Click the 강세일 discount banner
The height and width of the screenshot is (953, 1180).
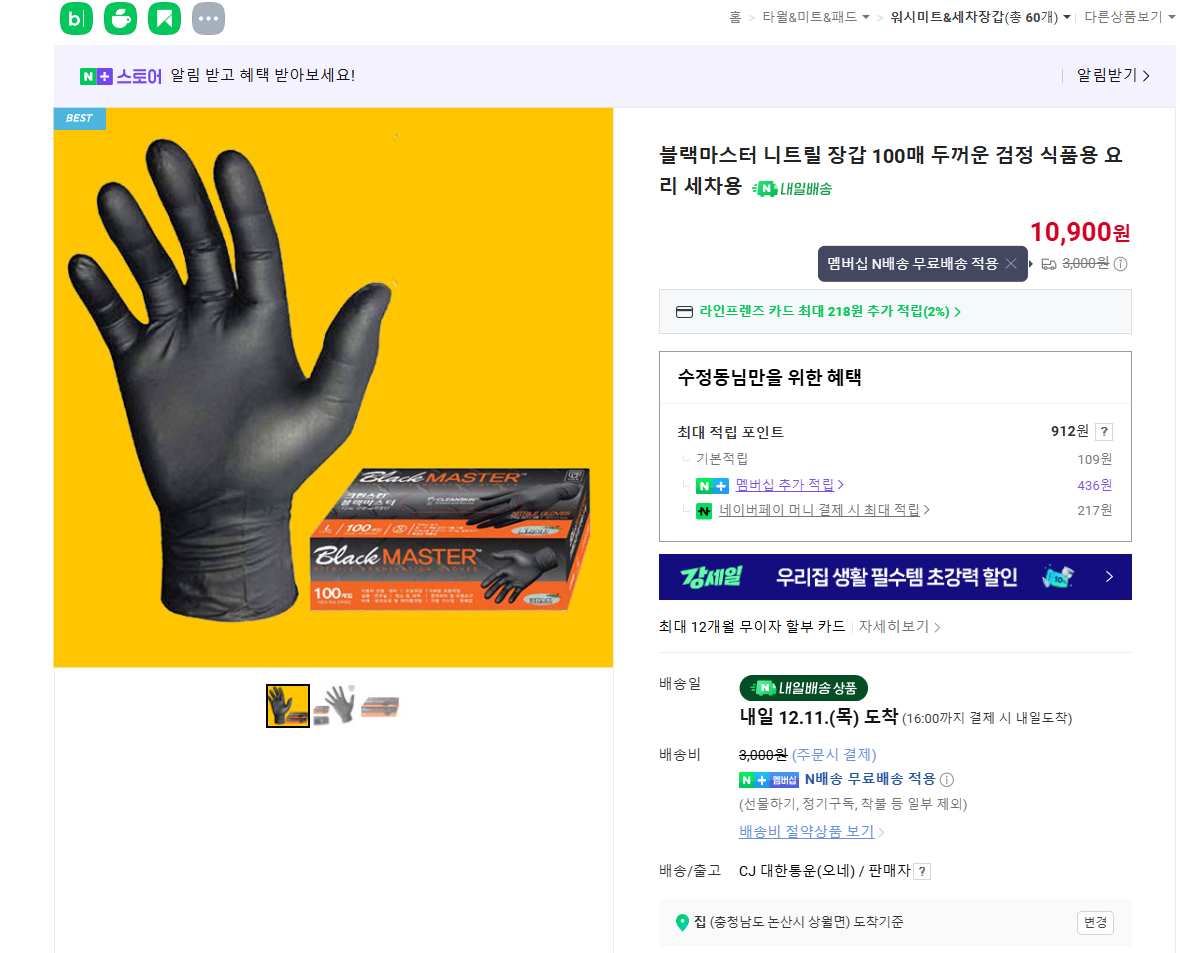895,577
